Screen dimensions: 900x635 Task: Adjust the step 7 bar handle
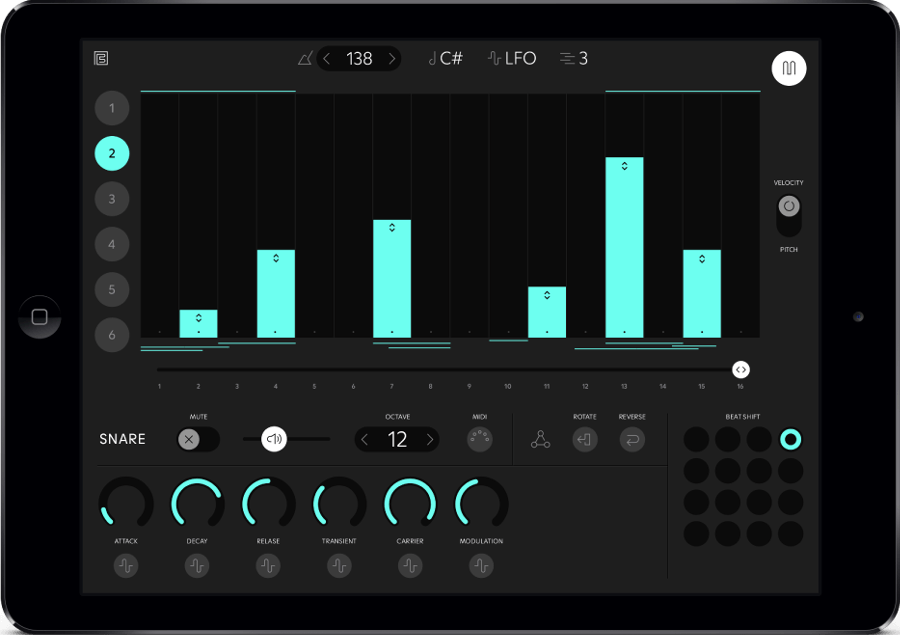(392, 227)
